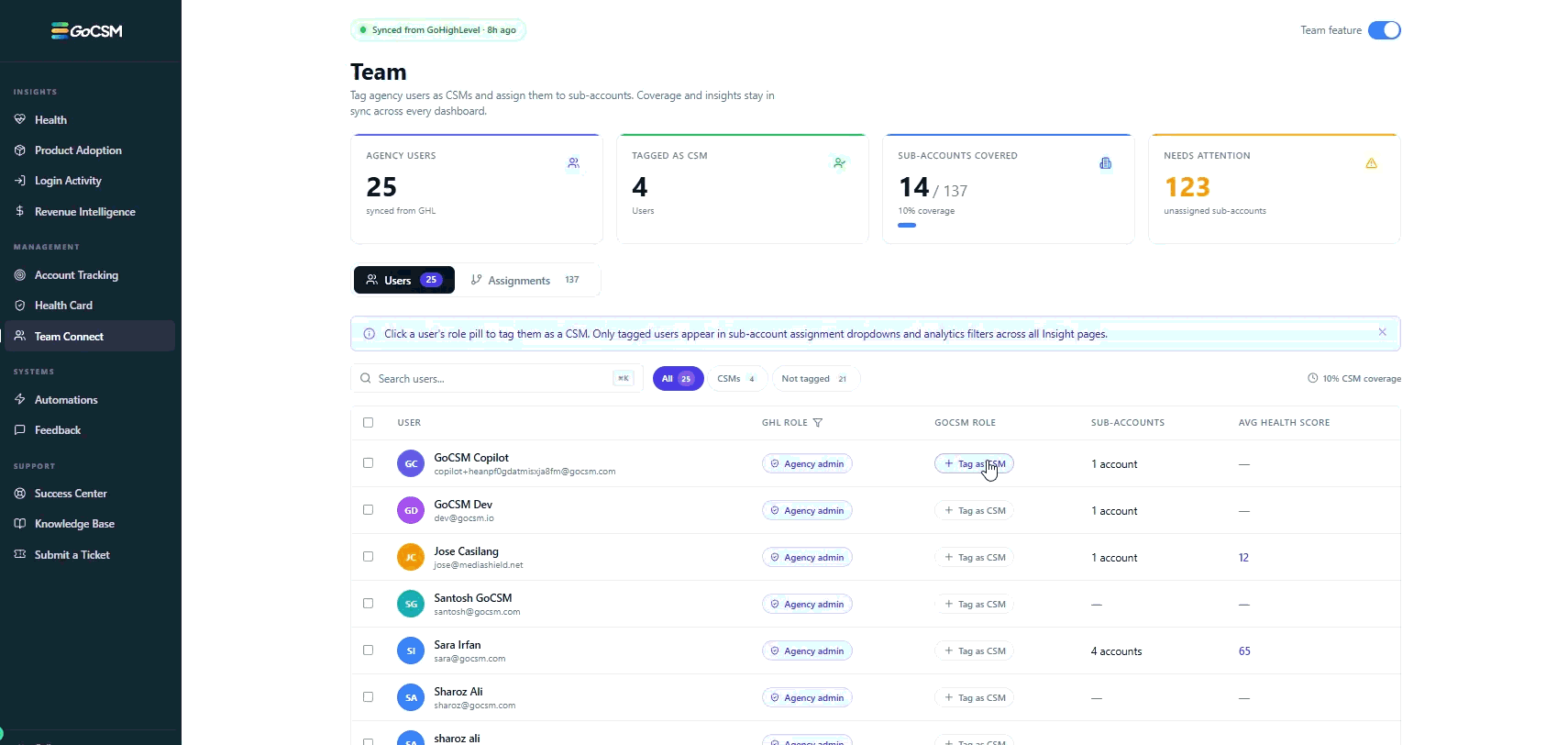Click Sara Irfan's health score 65
Screen dimensions: 1568x745
[1244, 651]
